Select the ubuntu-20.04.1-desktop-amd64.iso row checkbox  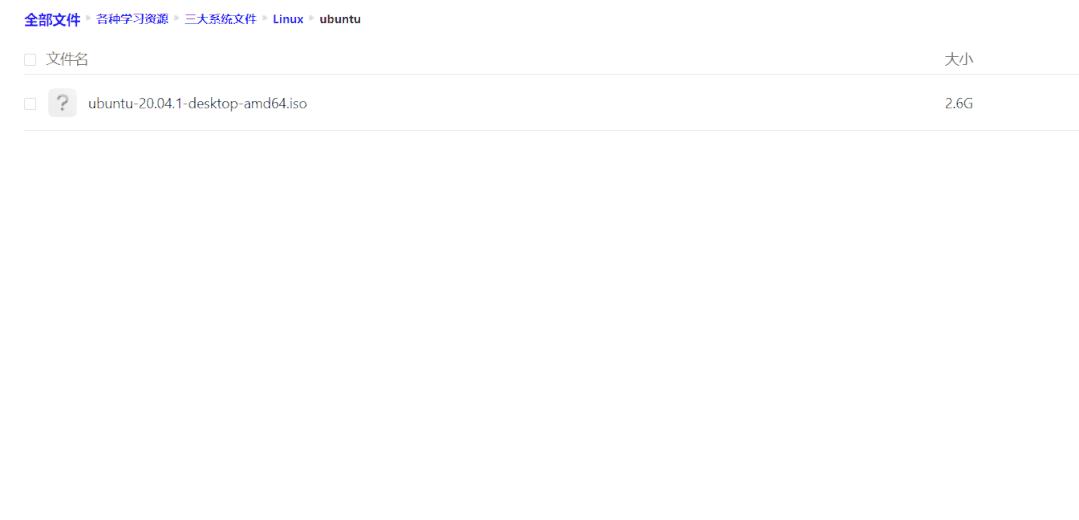tap(30, 104)
